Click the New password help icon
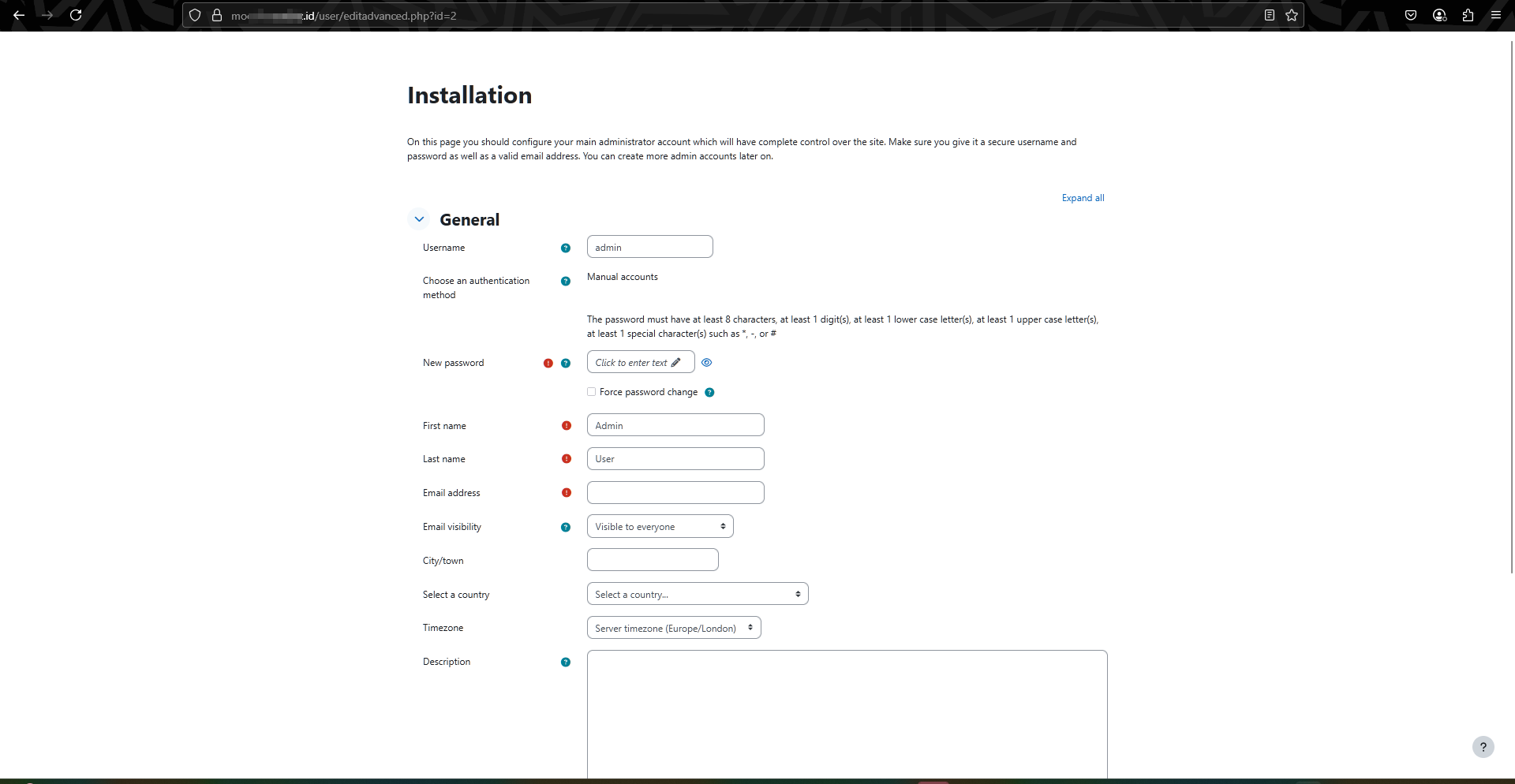This screenshot has width=1515, height=784. 565,363
